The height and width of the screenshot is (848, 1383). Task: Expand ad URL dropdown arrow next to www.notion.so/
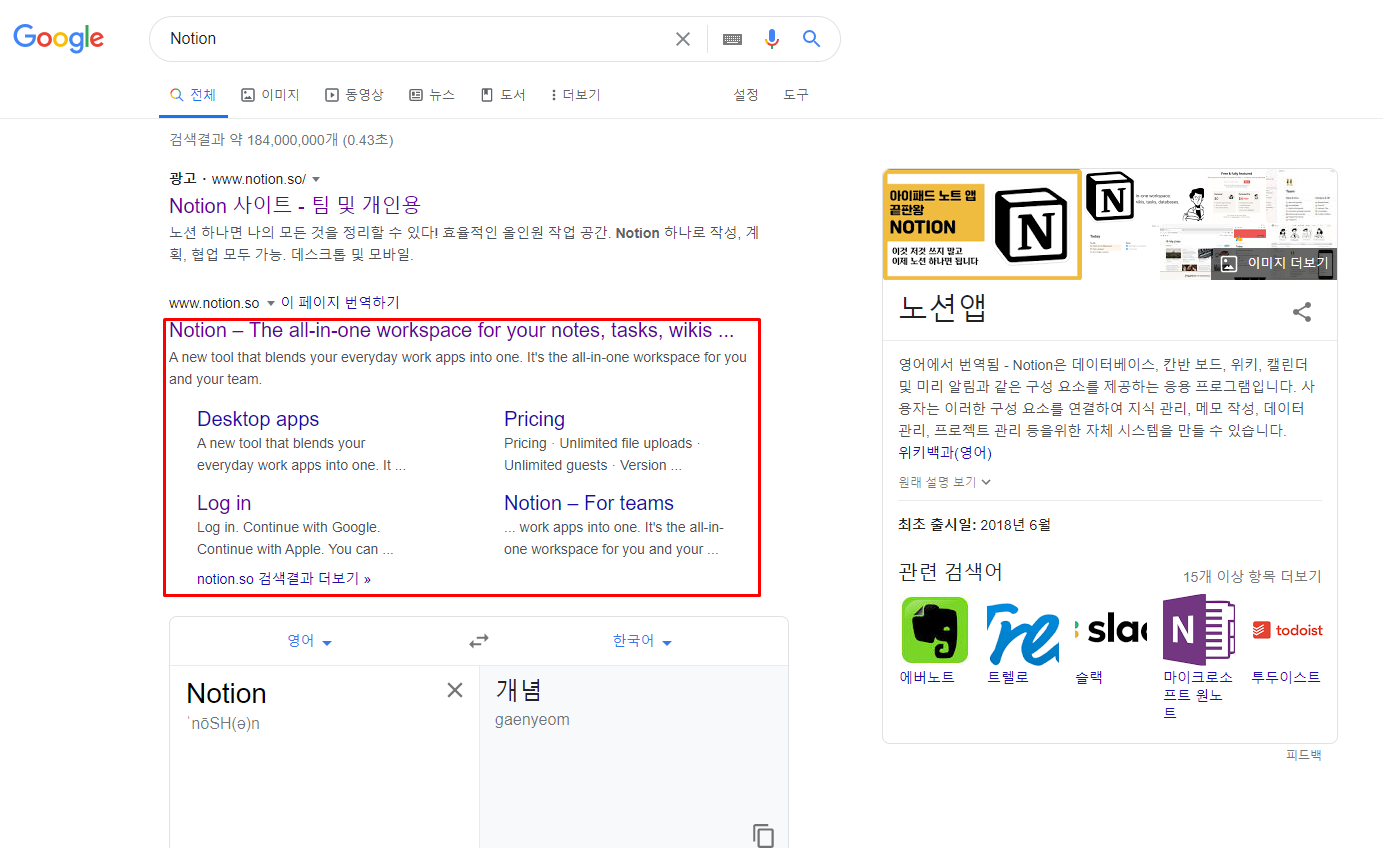pyautogui.click(x=316, y=179)
